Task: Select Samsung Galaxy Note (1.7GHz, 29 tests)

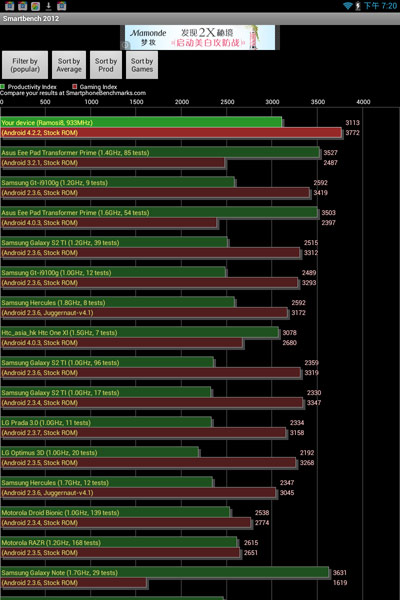Action: click(x=165, y=572)
